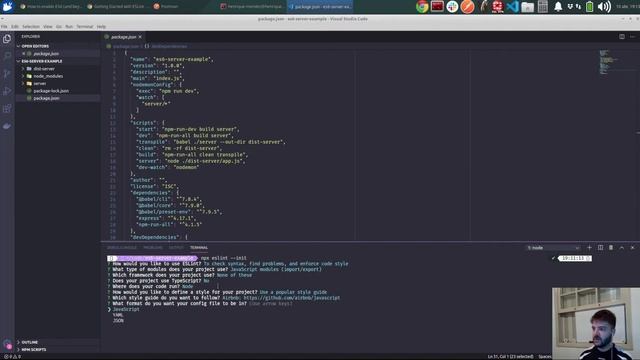
Task: Open the Run menu
Action: pyautogui.click(x=69, y=27)
